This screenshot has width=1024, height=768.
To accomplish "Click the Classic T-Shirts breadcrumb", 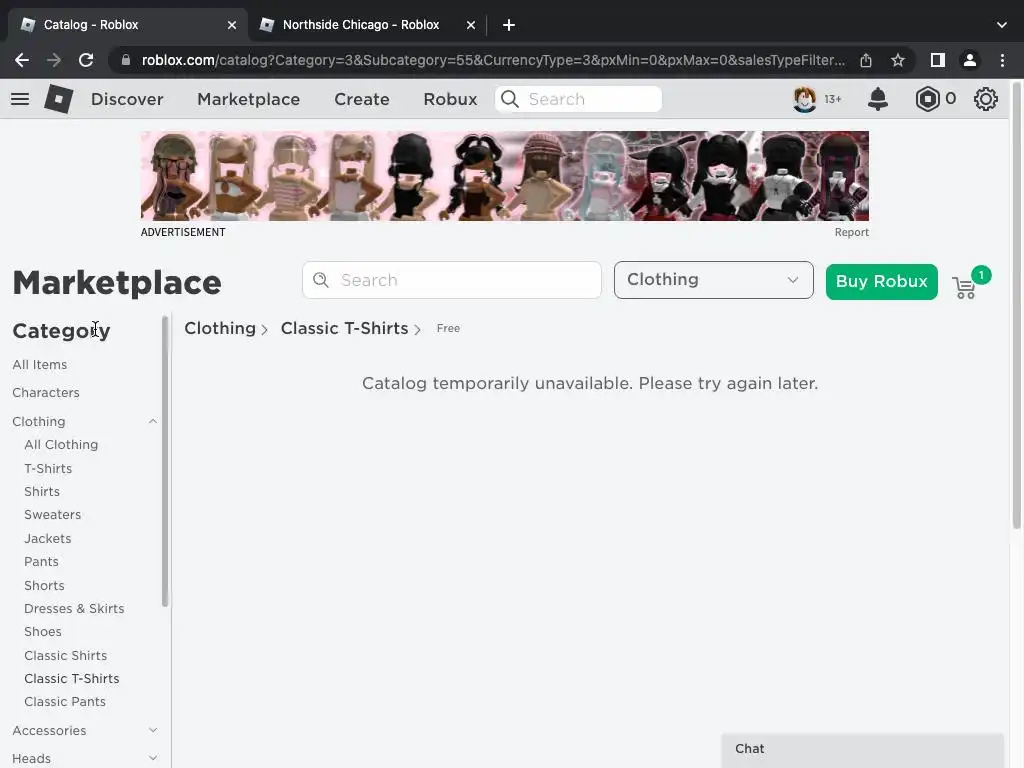I will [344, 328].
